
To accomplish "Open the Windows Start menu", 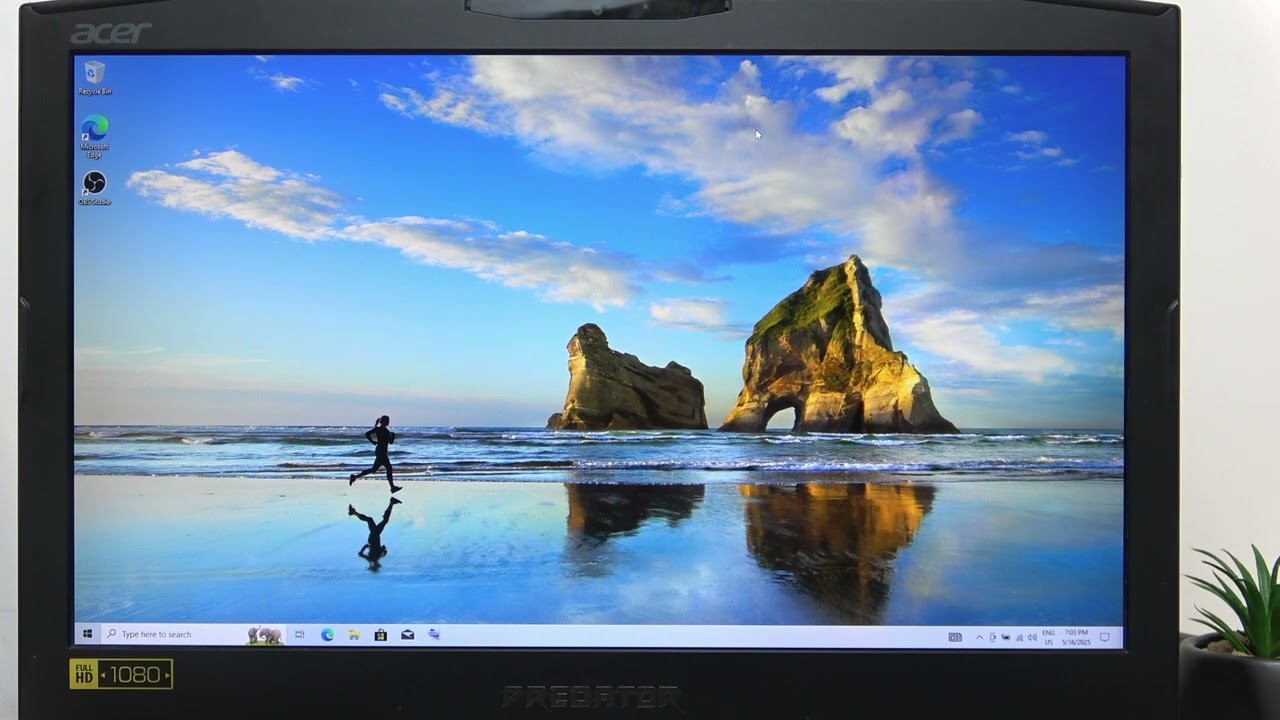I will click(x=87, y=635).
